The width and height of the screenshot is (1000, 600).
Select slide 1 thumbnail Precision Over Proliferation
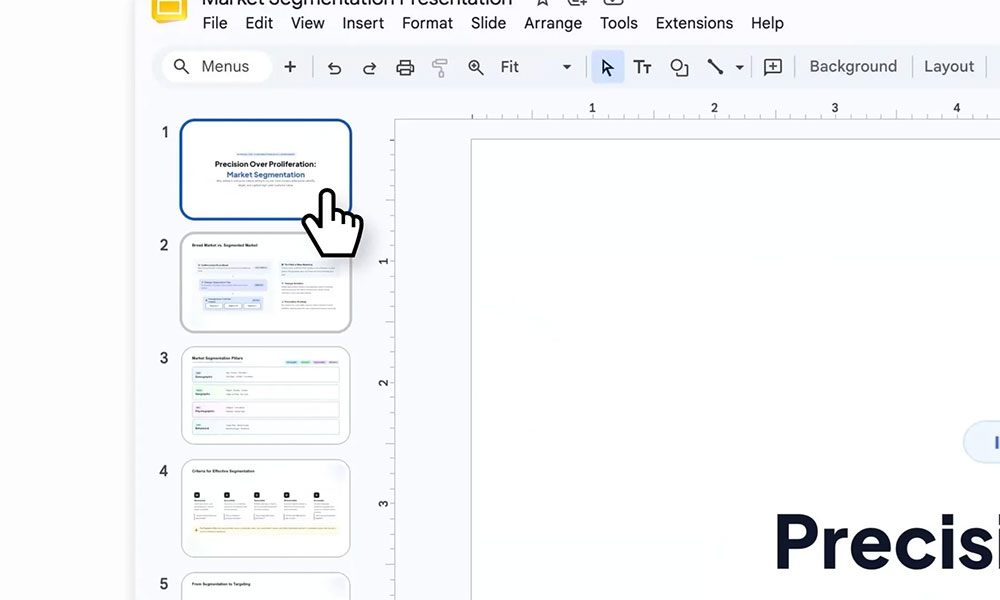pyautogui.click(x=265, y=170)
